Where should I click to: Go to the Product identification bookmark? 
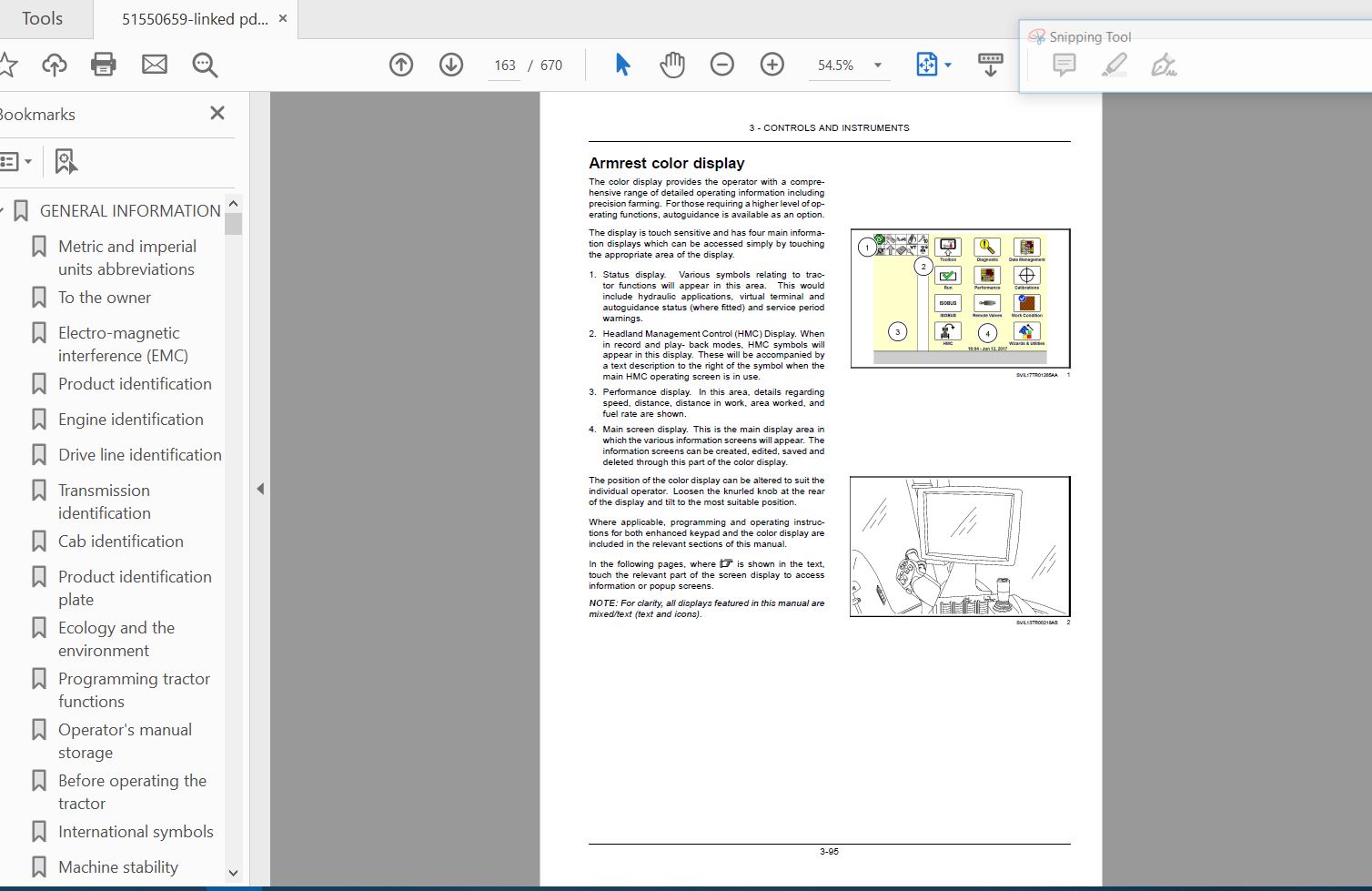tap(135, 384)
